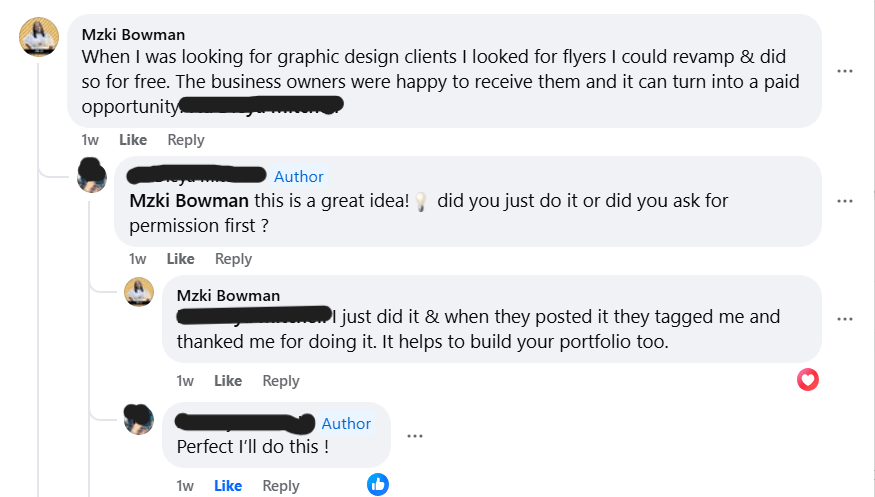The image size is (875, 497).
Task: Unlike the 'Perfect I'll do this' reply
Action: point(228,486)
